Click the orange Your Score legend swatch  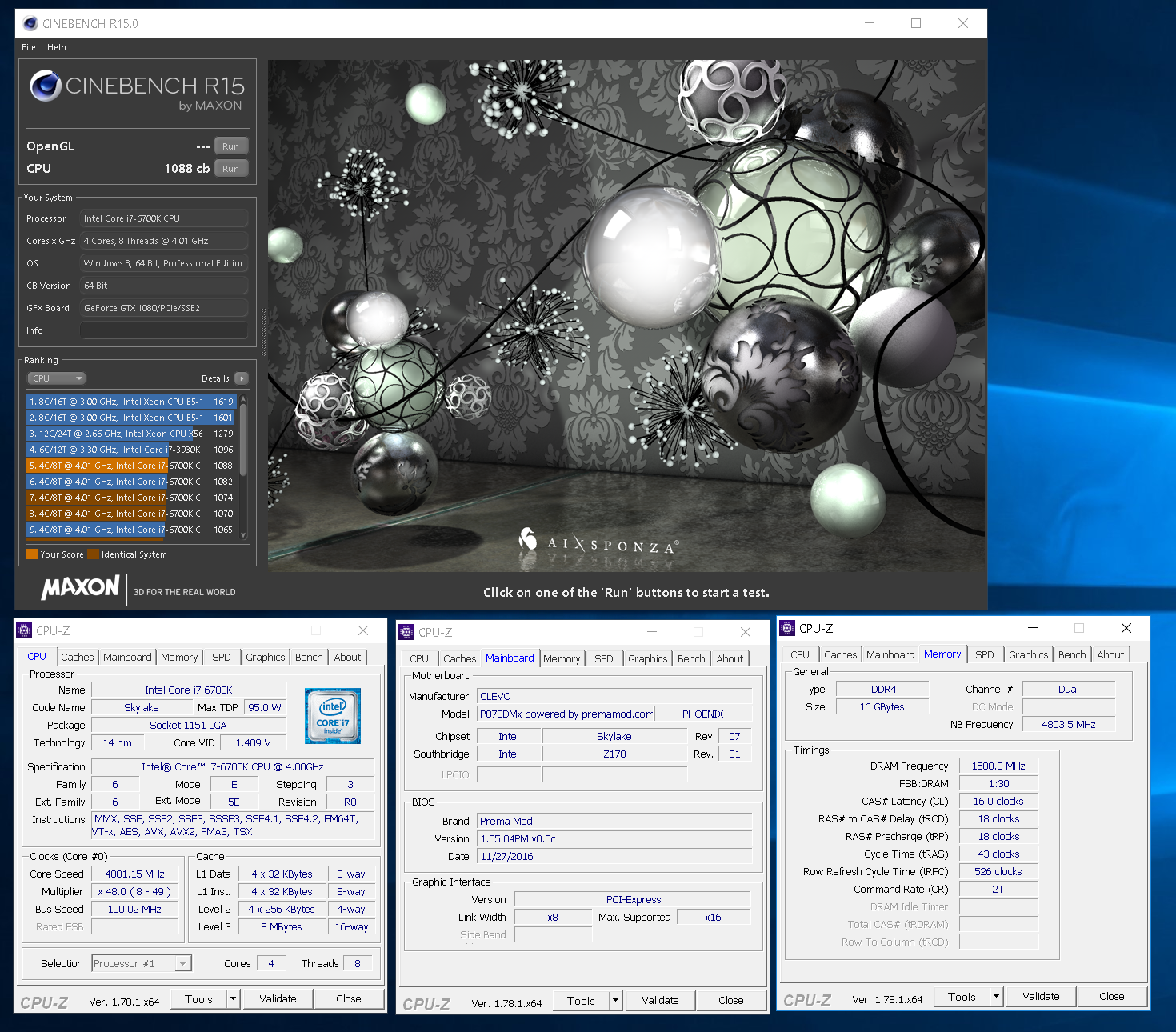(x=32, y=554)
